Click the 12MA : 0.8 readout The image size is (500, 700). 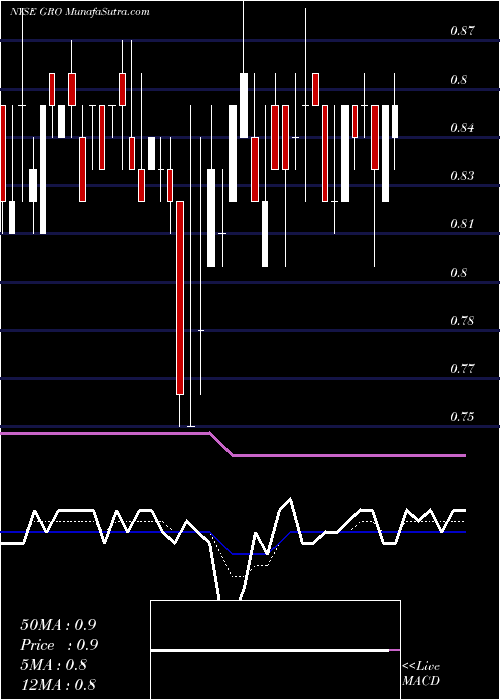click(x=58, y=685)
